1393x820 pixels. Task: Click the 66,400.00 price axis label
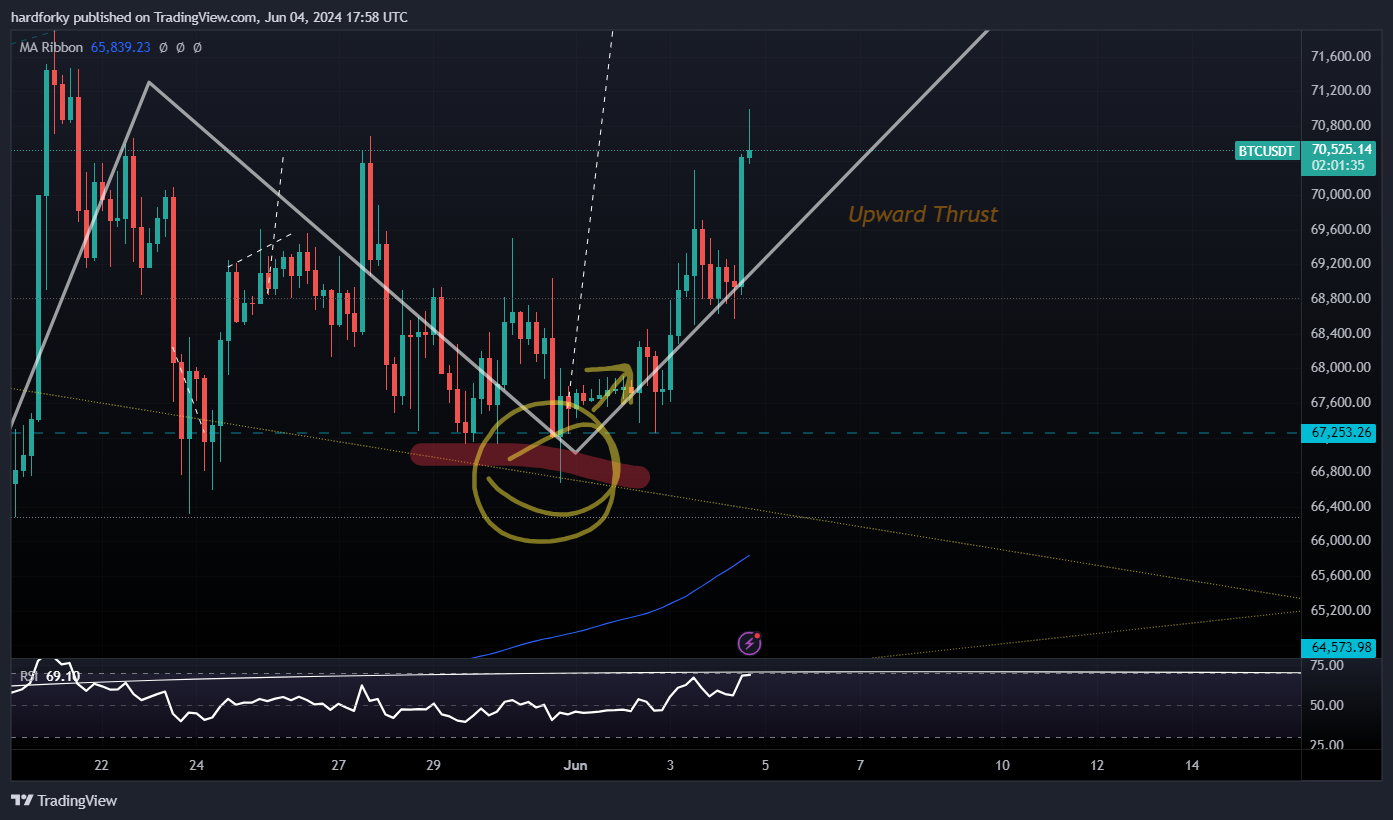[x=1340, y=506]
